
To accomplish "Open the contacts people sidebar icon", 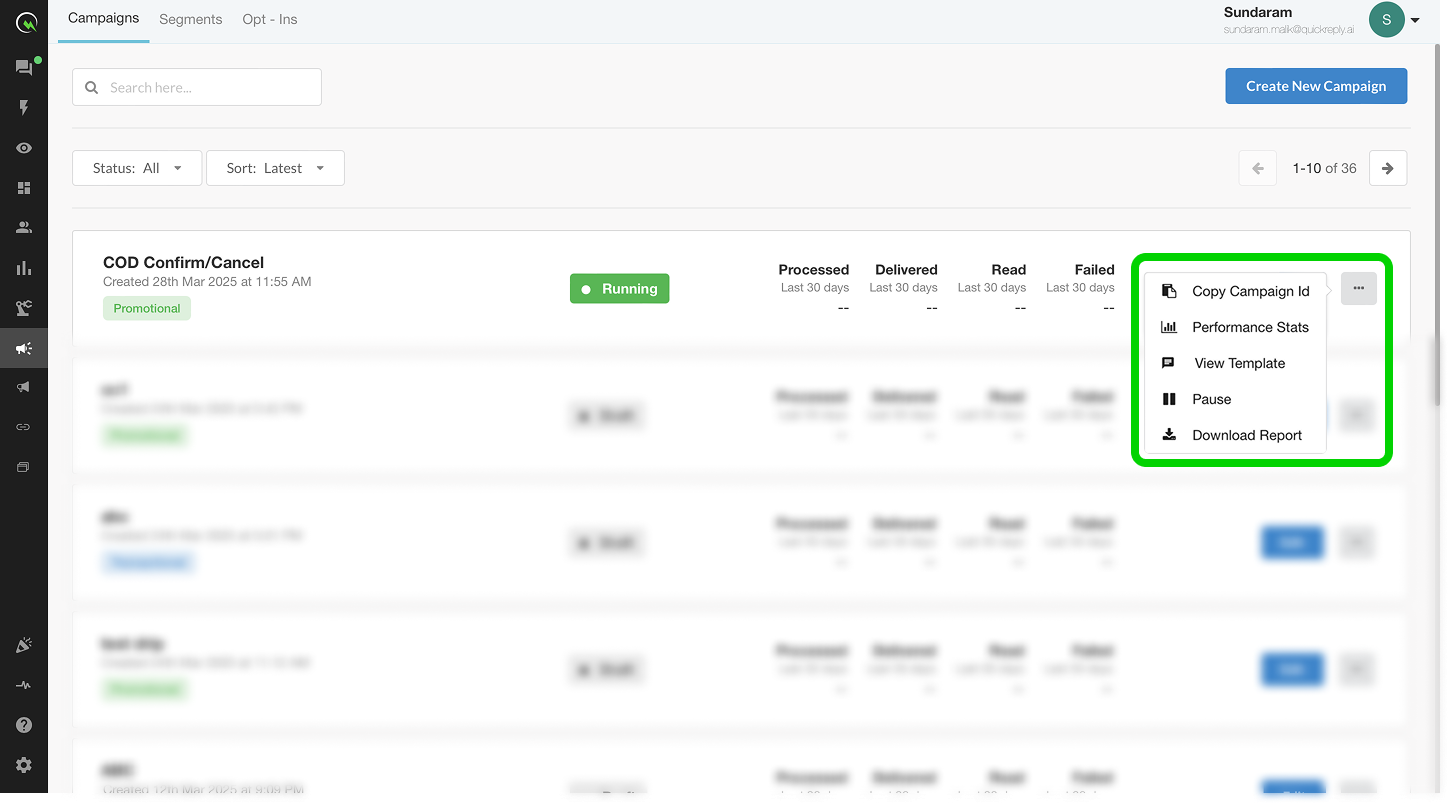I will pos(24,228).
